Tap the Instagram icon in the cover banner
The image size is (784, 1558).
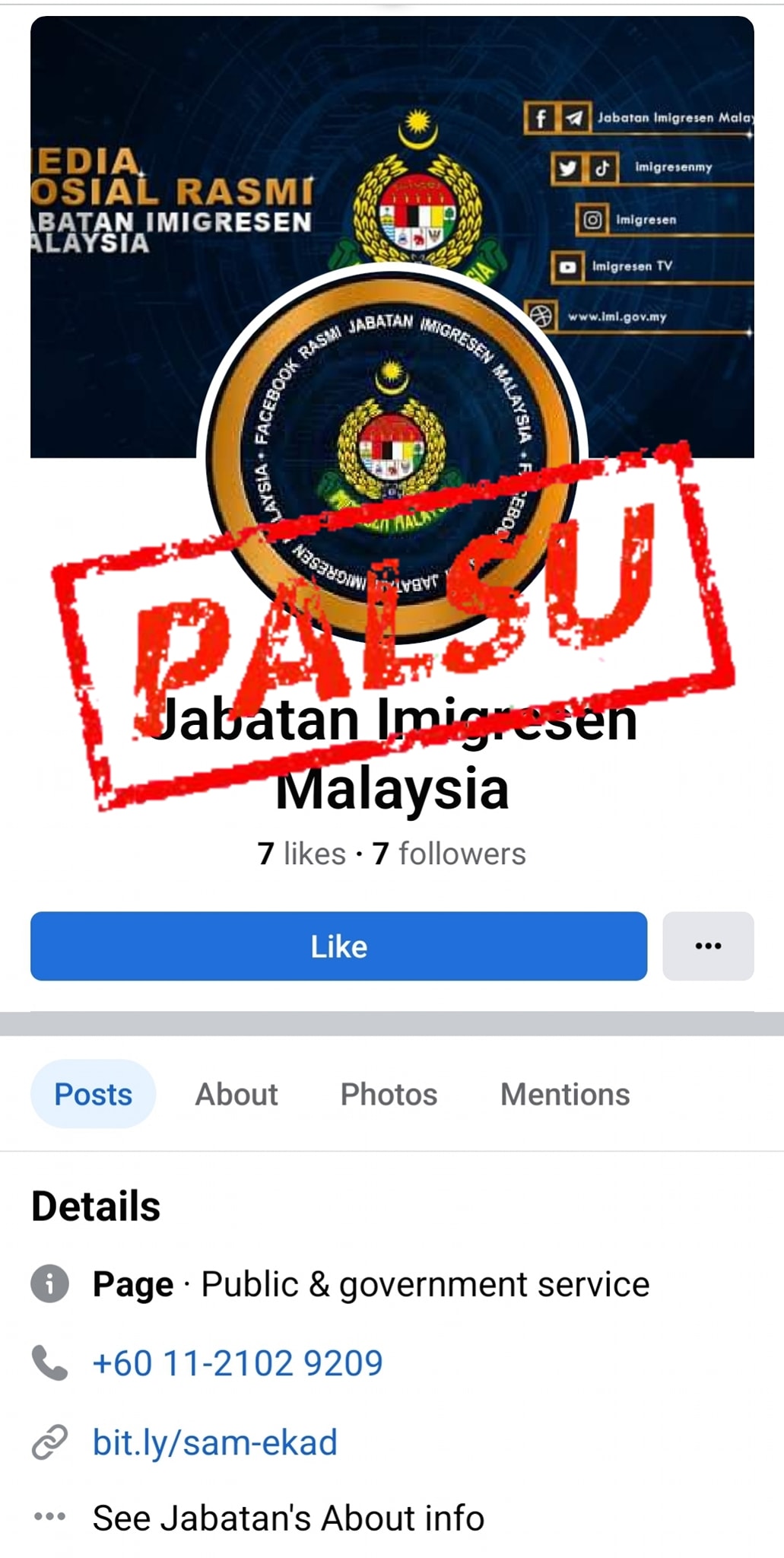592,220
